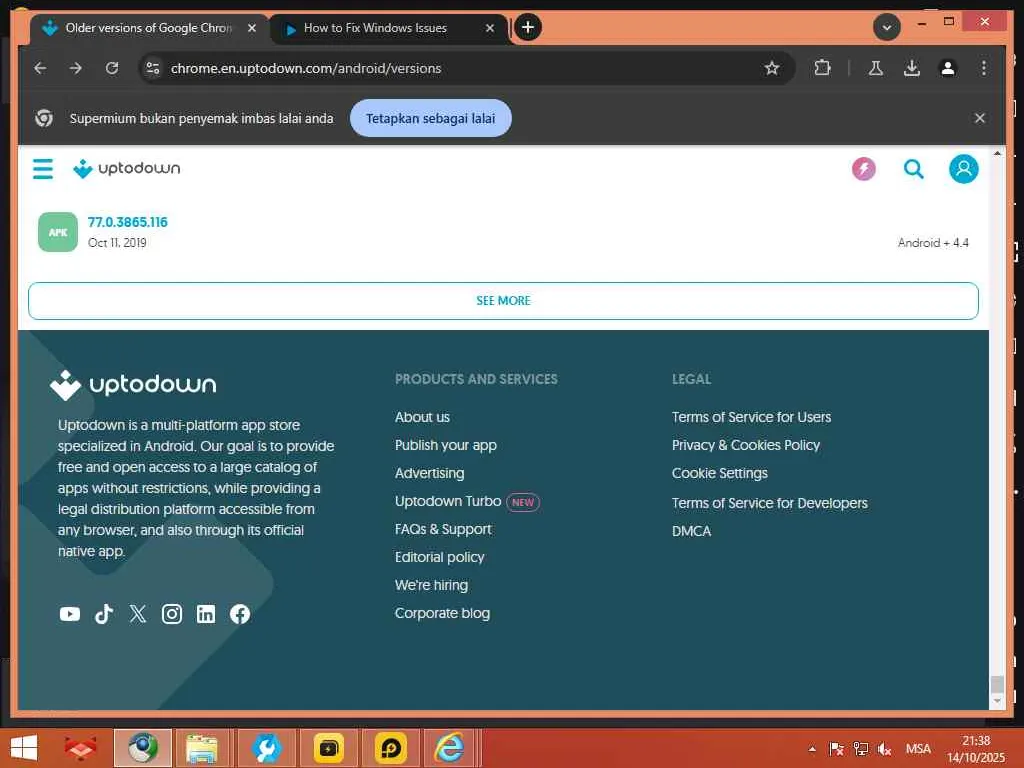
Task: Open the About us link
Action: tap(423, 417)
